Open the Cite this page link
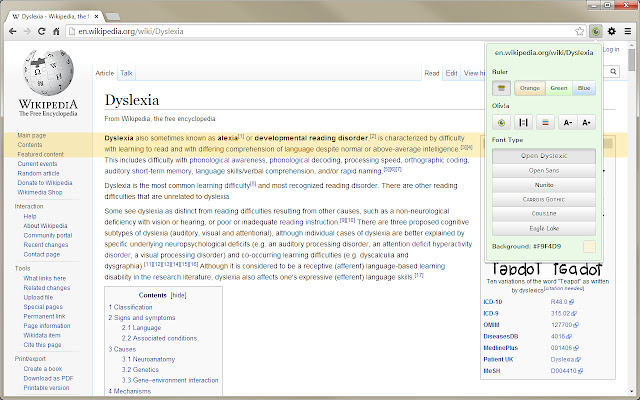This screenshot has width=640, height=400. coord(42,344)
